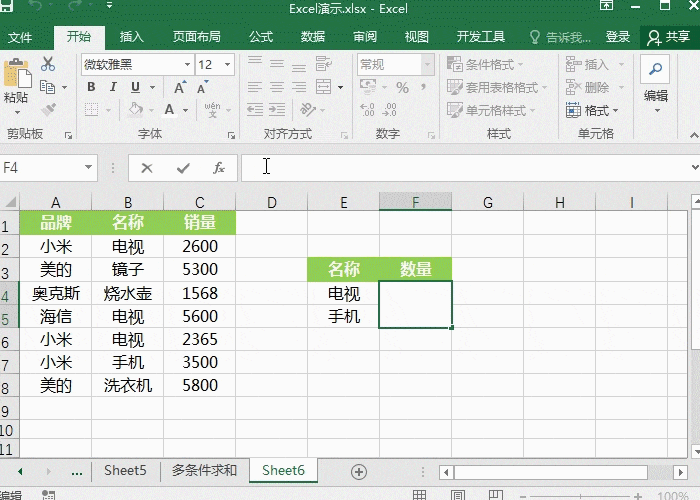The image size is (700, 500).
Task: Open the 格式 cells format dropdown
Action: (592, 110)
